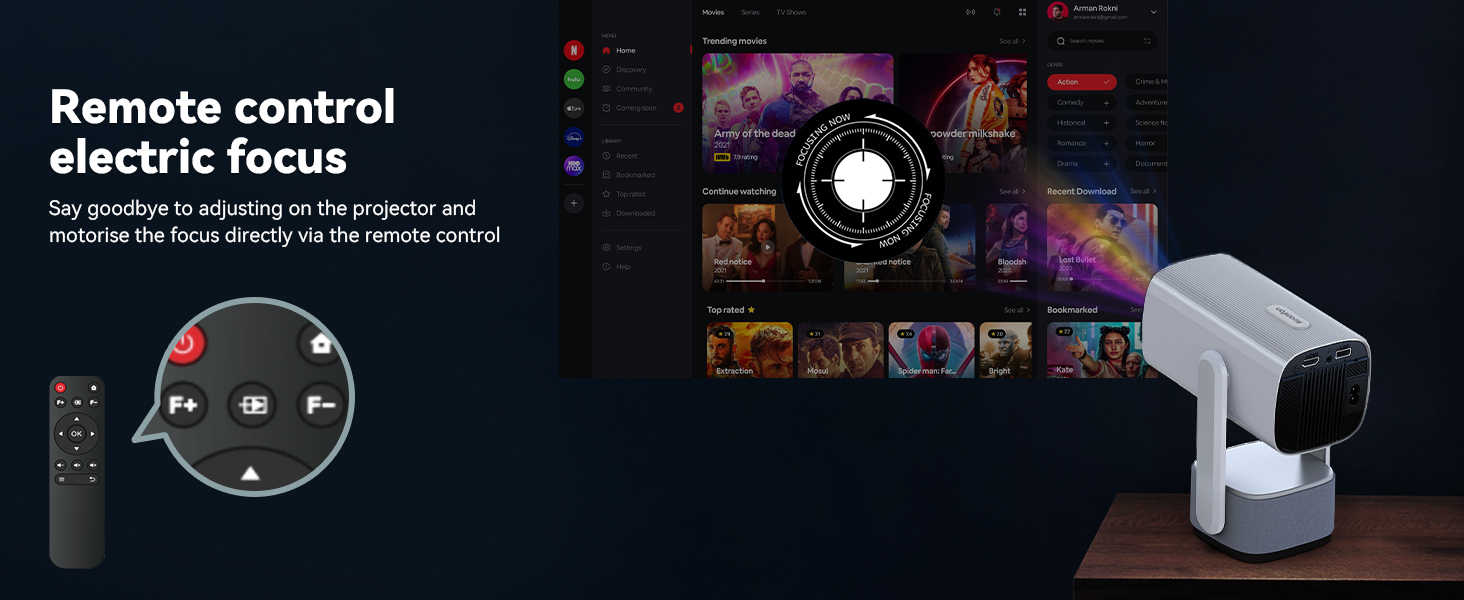Open the Apple TV+ service icon
This screenshot has height=600, width=1464.
[x=574, y=108]
